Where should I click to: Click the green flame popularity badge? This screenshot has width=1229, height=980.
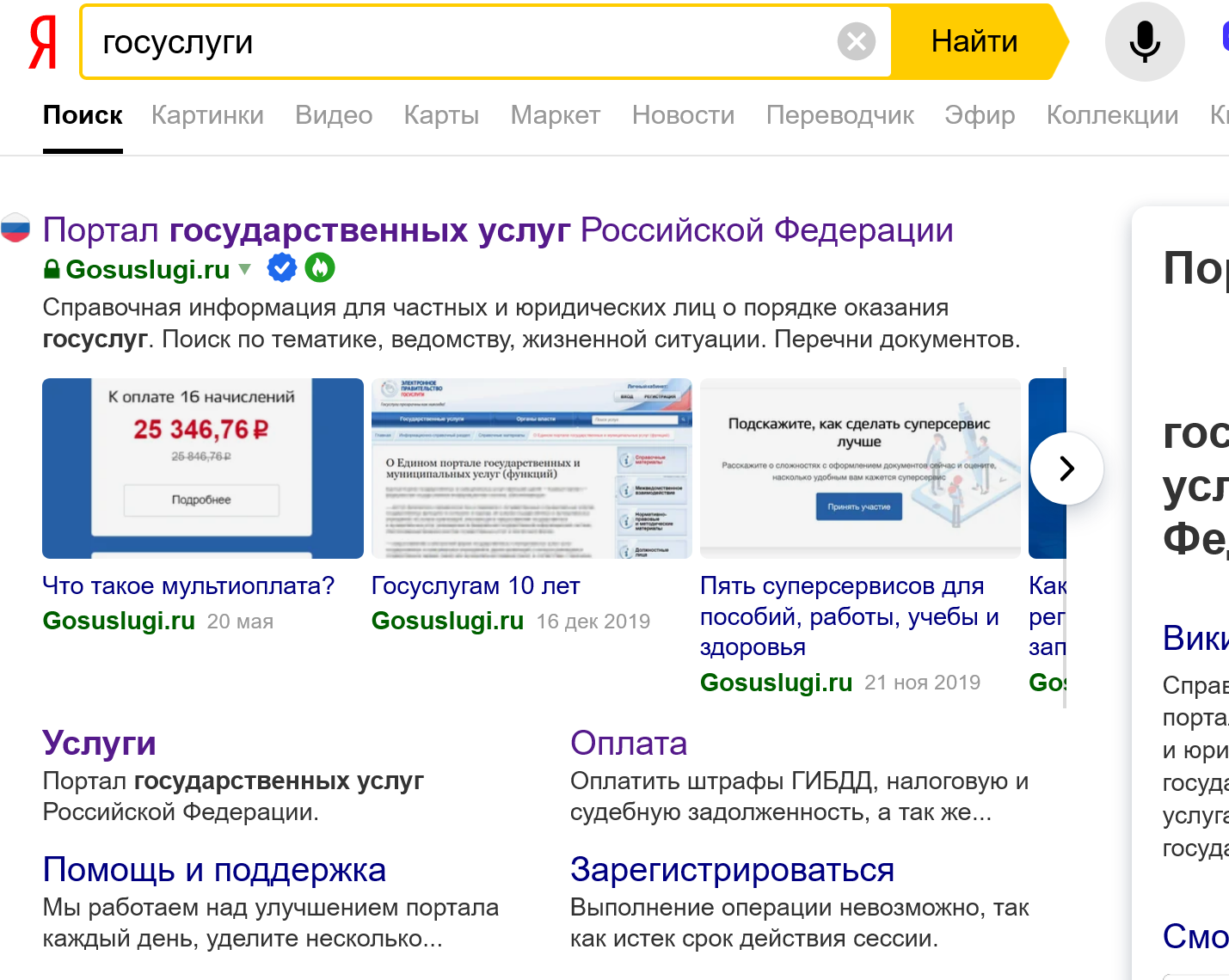coord(320,269)
